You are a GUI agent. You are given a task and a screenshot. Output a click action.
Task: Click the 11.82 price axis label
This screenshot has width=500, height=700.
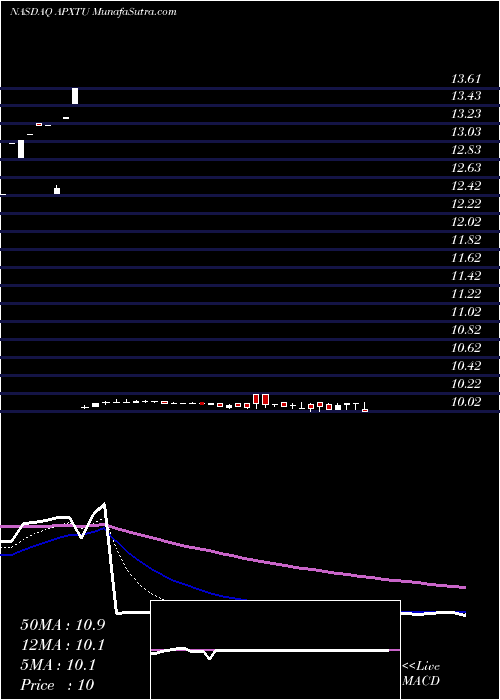tap(466, 240)
